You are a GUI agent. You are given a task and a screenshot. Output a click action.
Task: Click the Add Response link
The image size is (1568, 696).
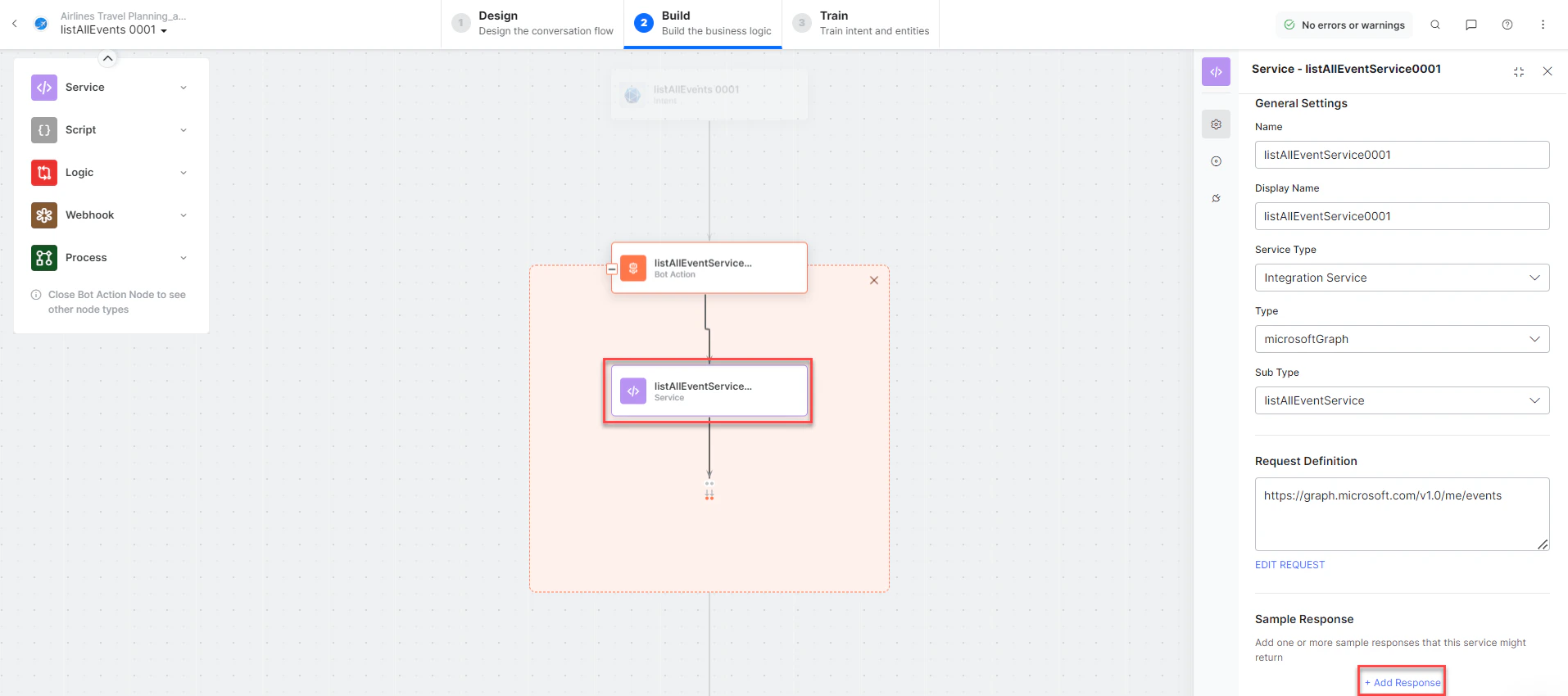pyautogui.click(x=1402, y=683)
